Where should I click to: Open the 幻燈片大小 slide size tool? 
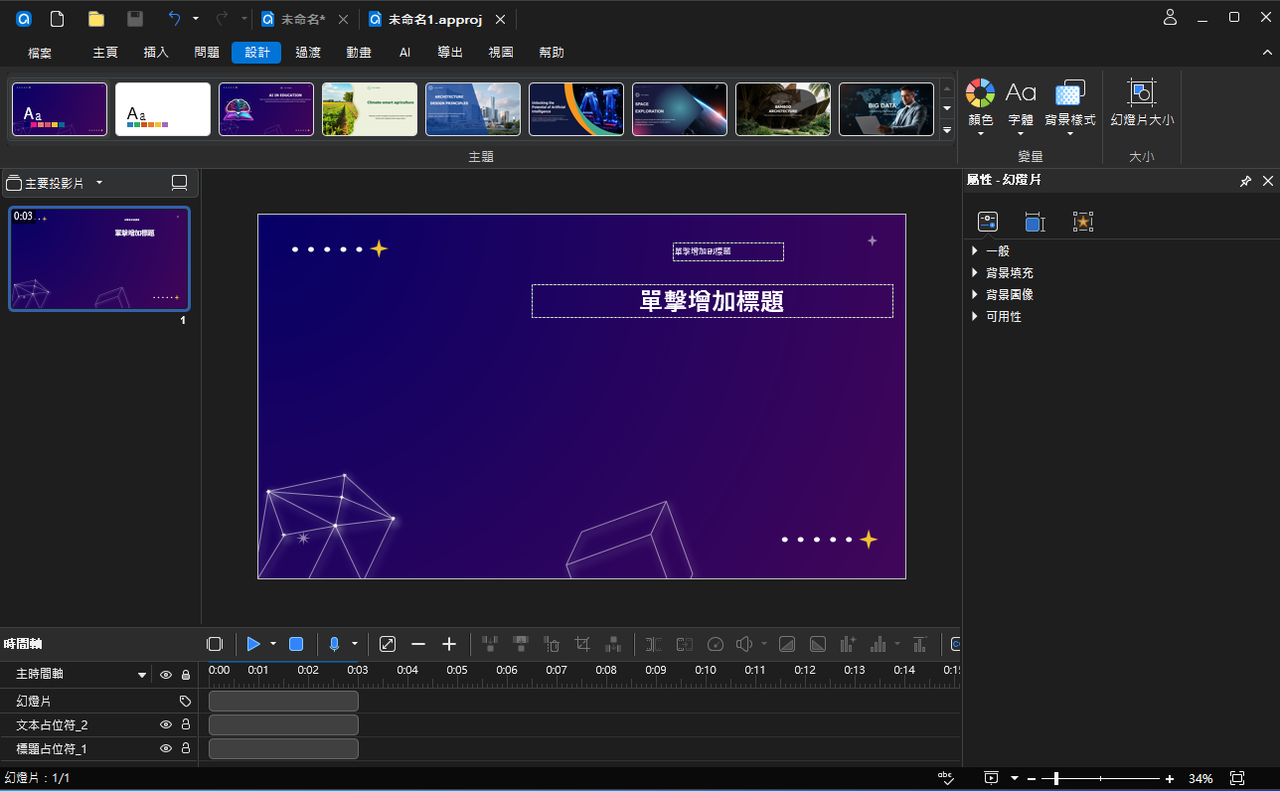pos(1142,103)
